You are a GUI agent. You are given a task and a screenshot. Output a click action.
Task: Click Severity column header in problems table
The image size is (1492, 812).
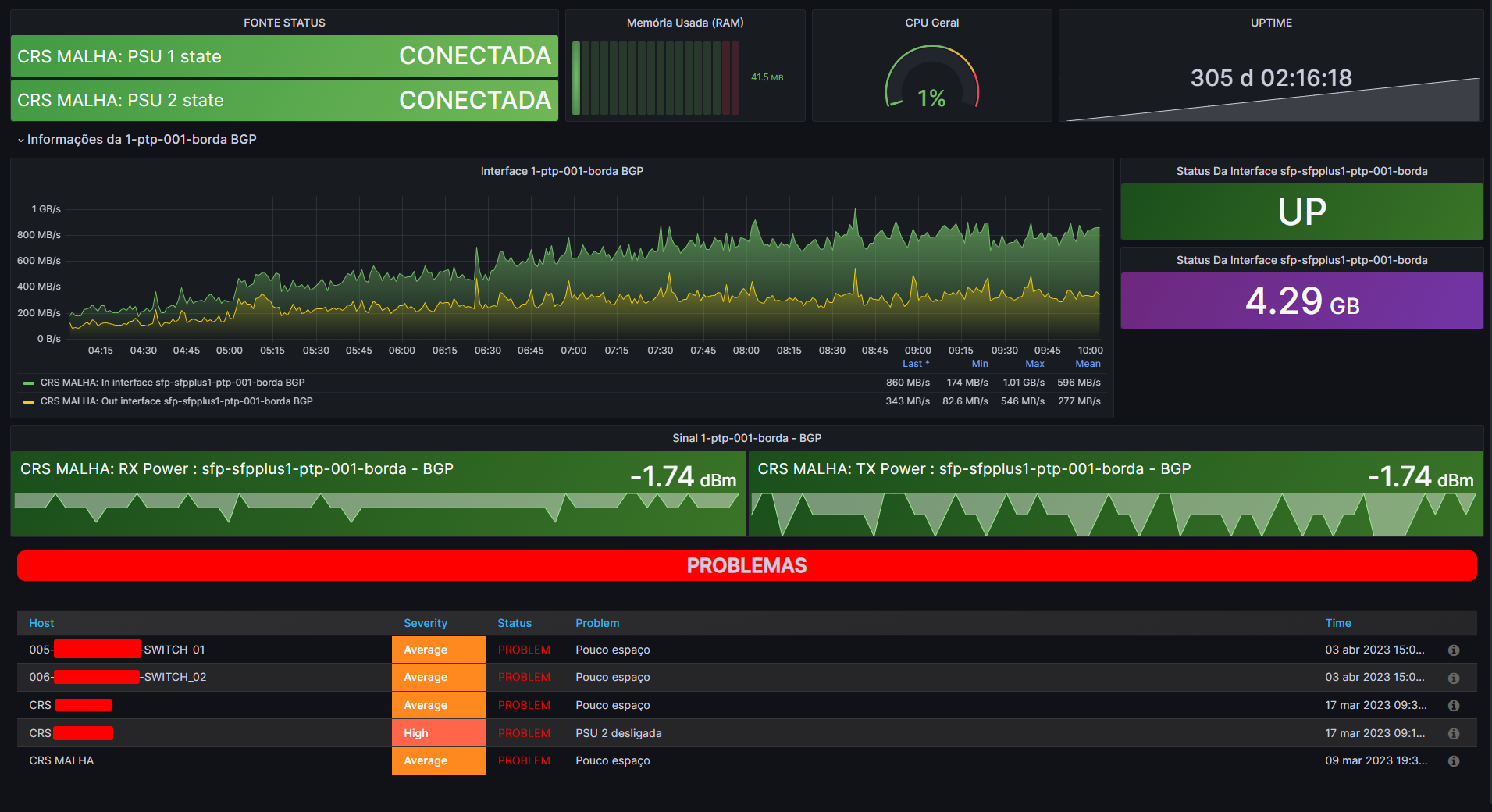tap(425, 623)
